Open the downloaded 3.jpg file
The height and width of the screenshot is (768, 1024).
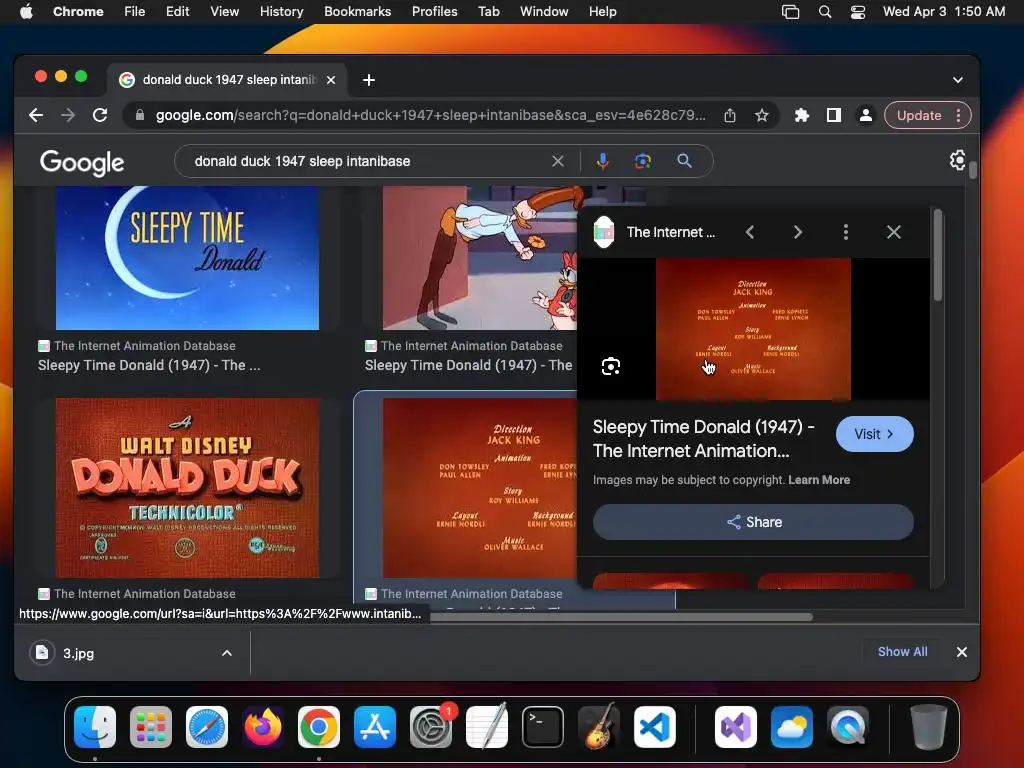[x=78, y=653]
